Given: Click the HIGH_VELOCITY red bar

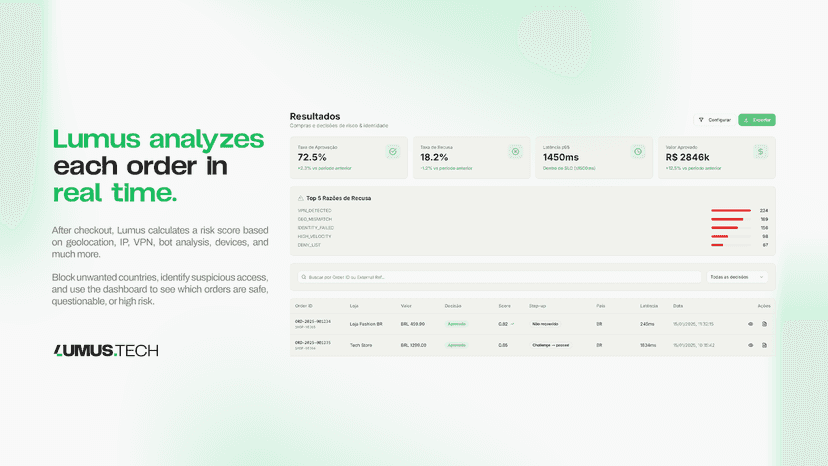Looking at the screenshot, I should 720,236.
